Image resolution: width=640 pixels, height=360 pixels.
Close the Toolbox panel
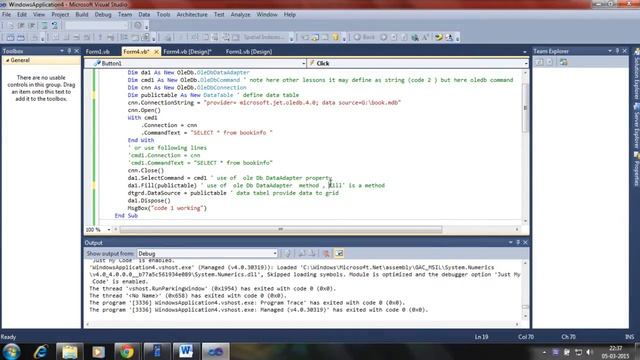[76, 51]
